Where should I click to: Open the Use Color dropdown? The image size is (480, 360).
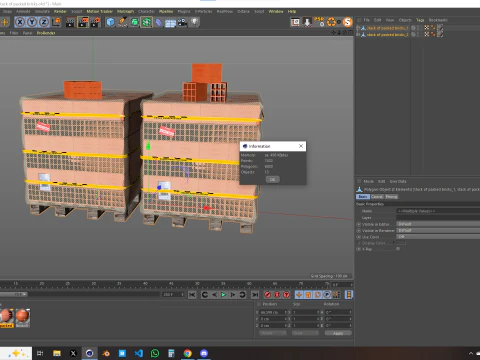[438, 237]
